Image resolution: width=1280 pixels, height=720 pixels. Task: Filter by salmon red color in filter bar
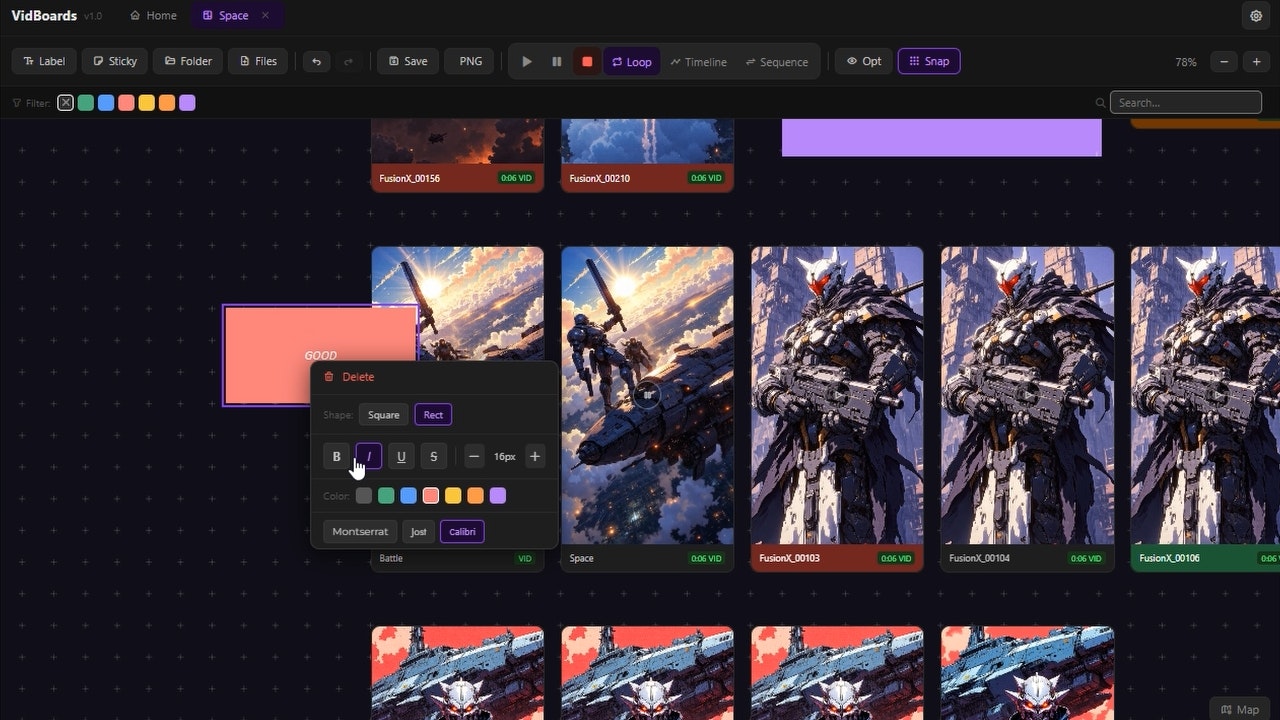pos(126,103)
